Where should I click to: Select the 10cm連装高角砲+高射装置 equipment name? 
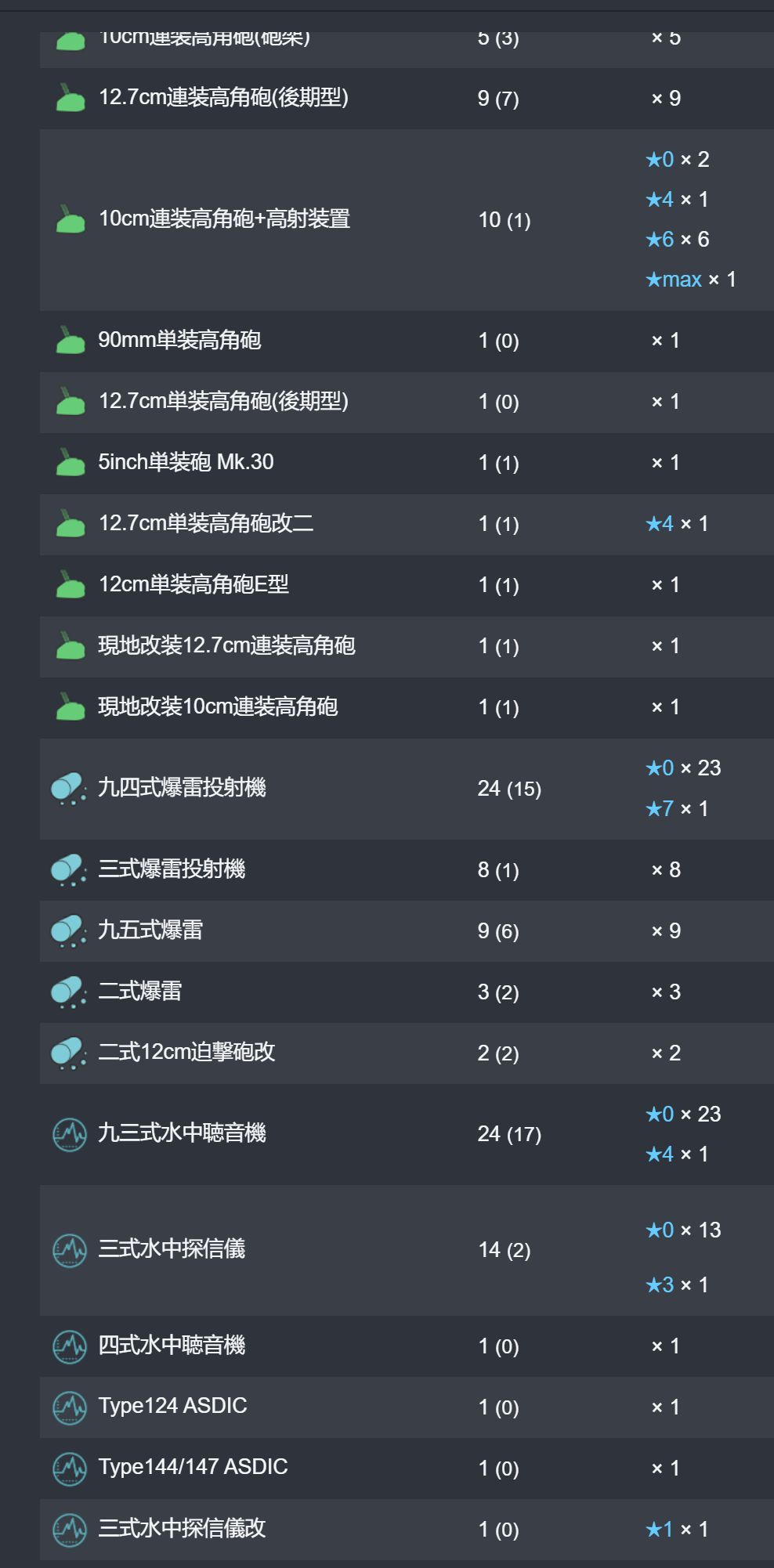[x=224, y=219]
